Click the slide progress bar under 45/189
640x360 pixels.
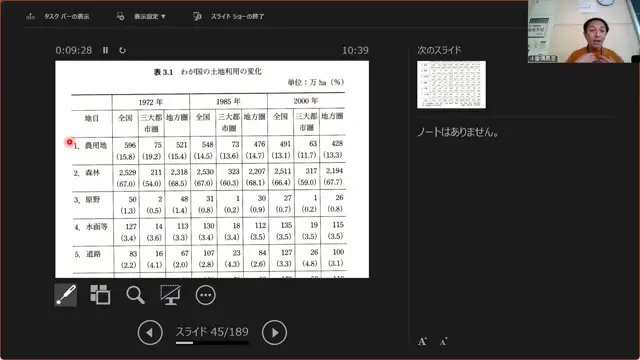212,343
